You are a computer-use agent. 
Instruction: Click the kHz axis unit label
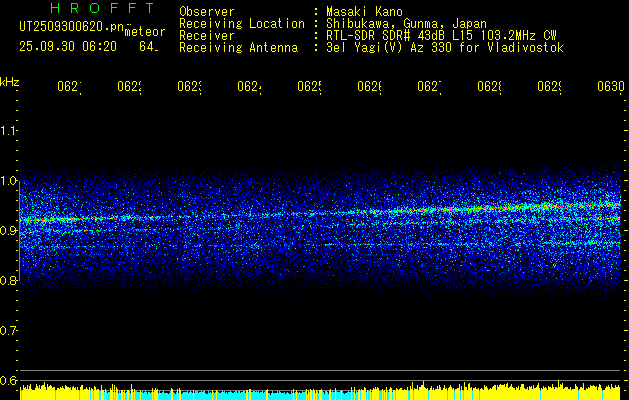pyautogui.click(x=9, y=82)
